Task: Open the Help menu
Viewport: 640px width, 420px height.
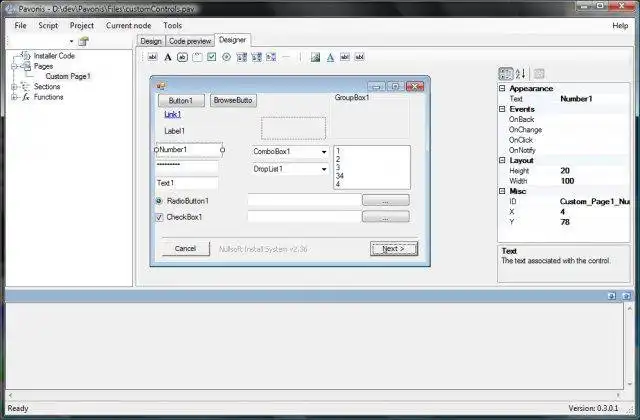Action: pyautogui.click(x=620, y=25)
